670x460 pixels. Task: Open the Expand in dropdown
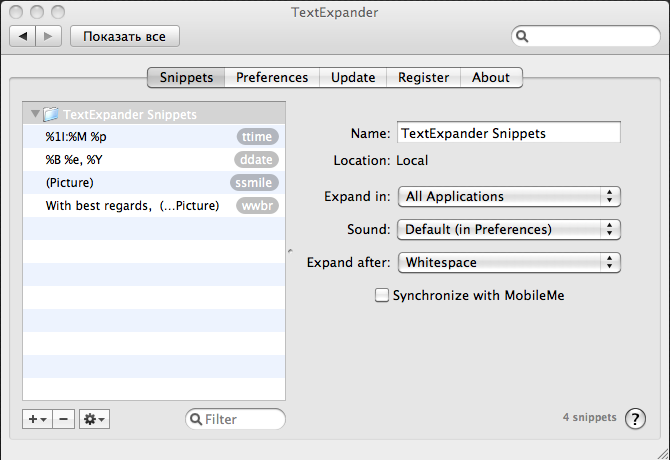click(x=509, y=196)
